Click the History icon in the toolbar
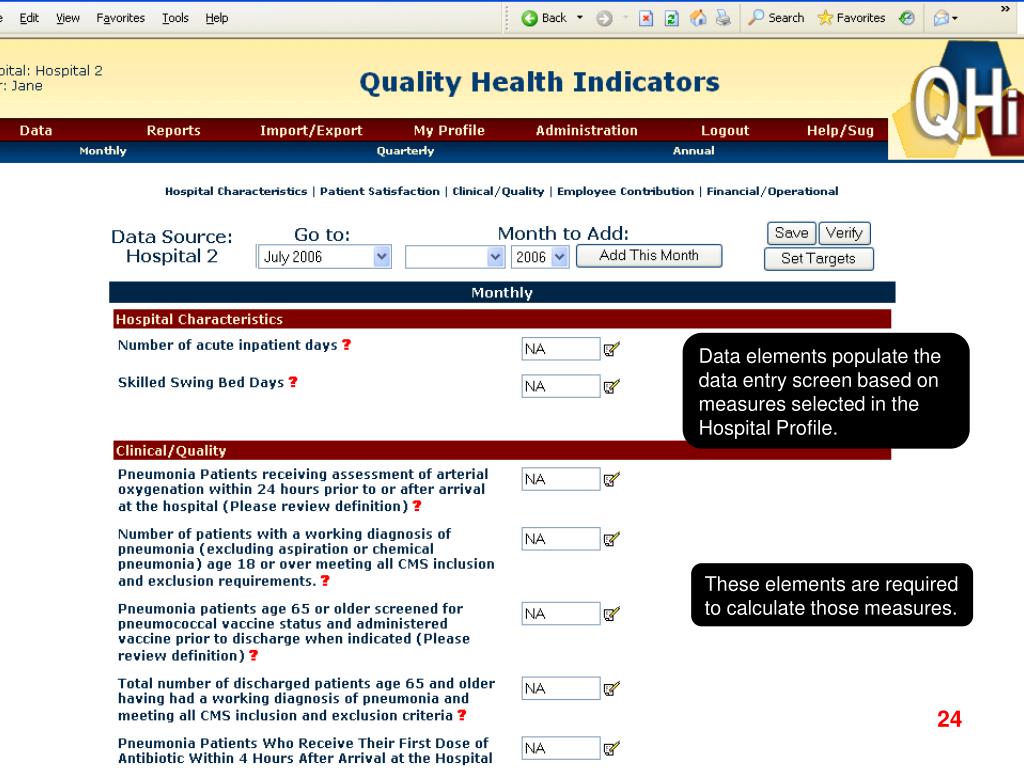Image resolution: width=1024 pixels, height=768 pixels. (x=906, y=18)
